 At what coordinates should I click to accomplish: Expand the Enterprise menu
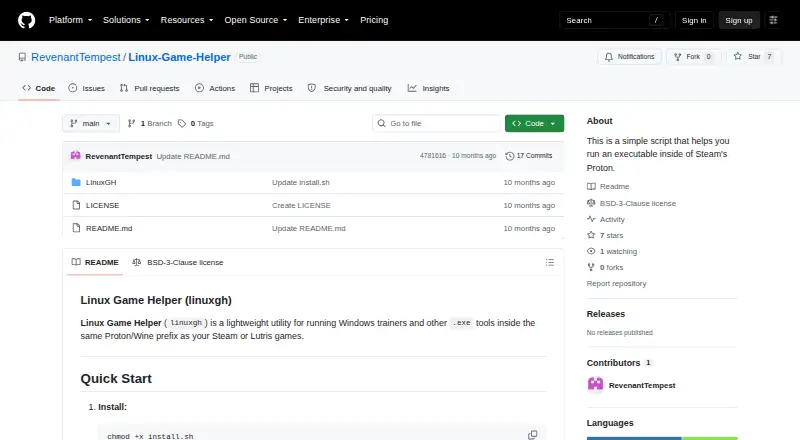pos(323,20)
